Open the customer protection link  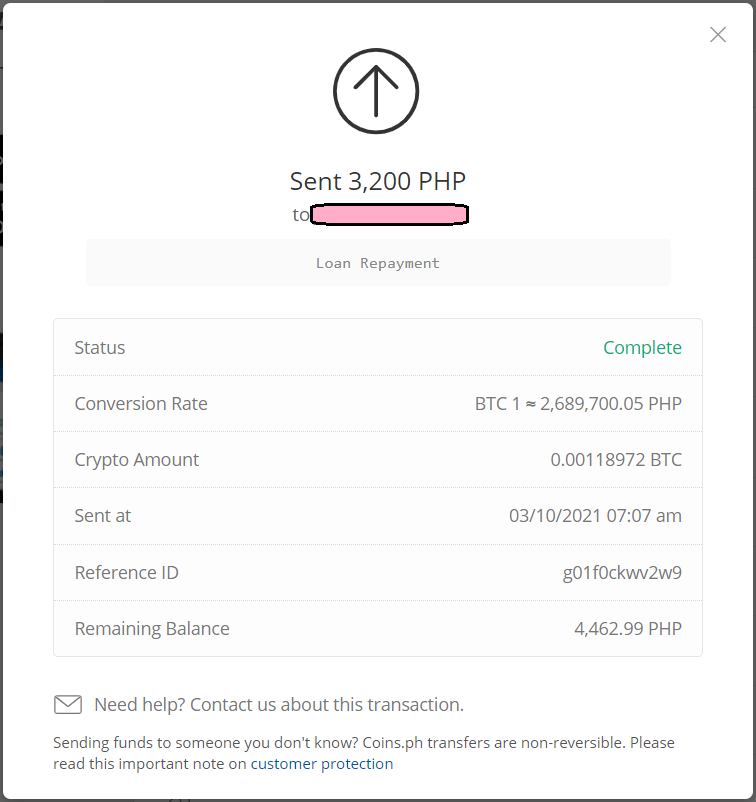(322, 764)
